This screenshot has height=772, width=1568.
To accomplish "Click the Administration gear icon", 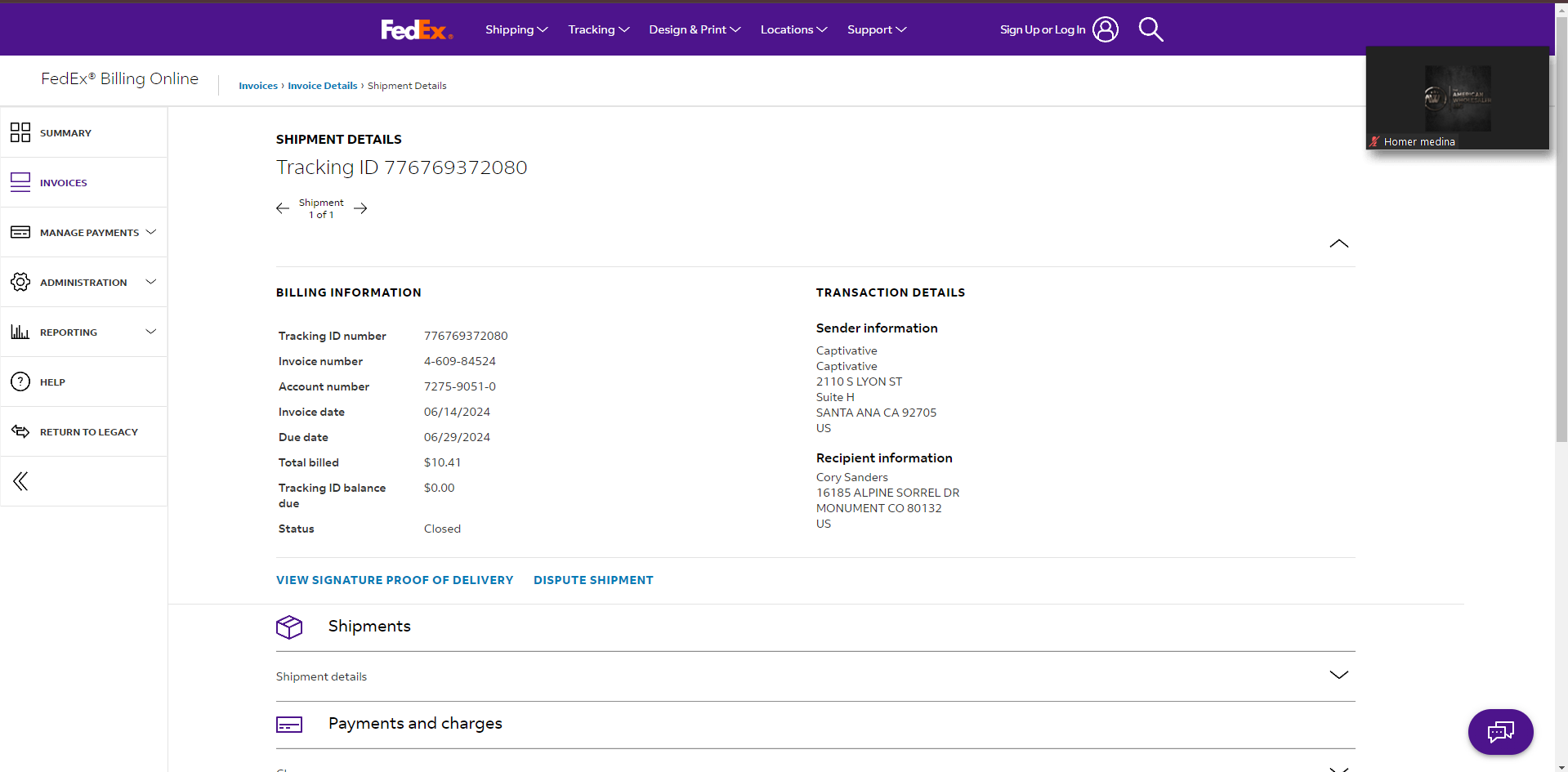I will (20, 282).
